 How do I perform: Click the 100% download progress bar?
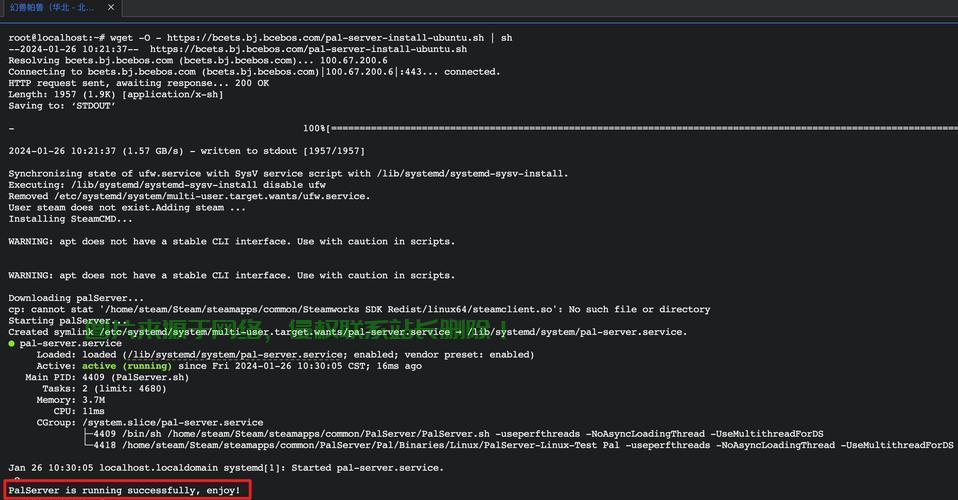click(x=630, y=128)
